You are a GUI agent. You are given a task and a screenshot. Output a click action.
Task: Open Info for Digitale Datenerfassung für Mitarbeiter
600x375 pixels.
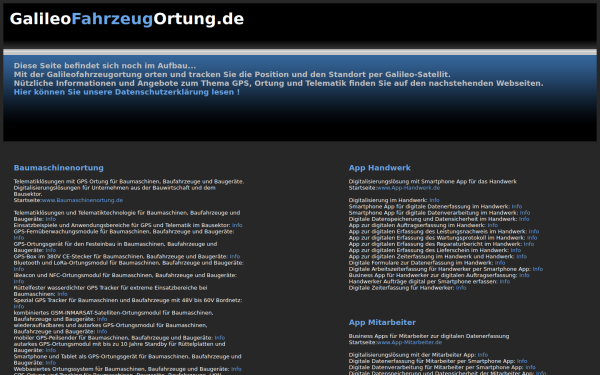click(x=522, y=361)
